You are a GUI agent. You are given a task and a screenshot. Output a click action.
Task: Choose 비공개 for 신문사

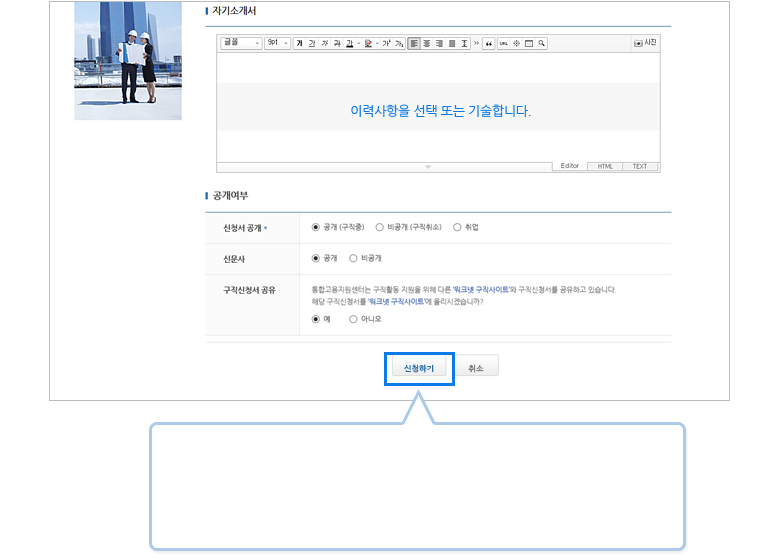pyautogui.click(x=353, y=258)
